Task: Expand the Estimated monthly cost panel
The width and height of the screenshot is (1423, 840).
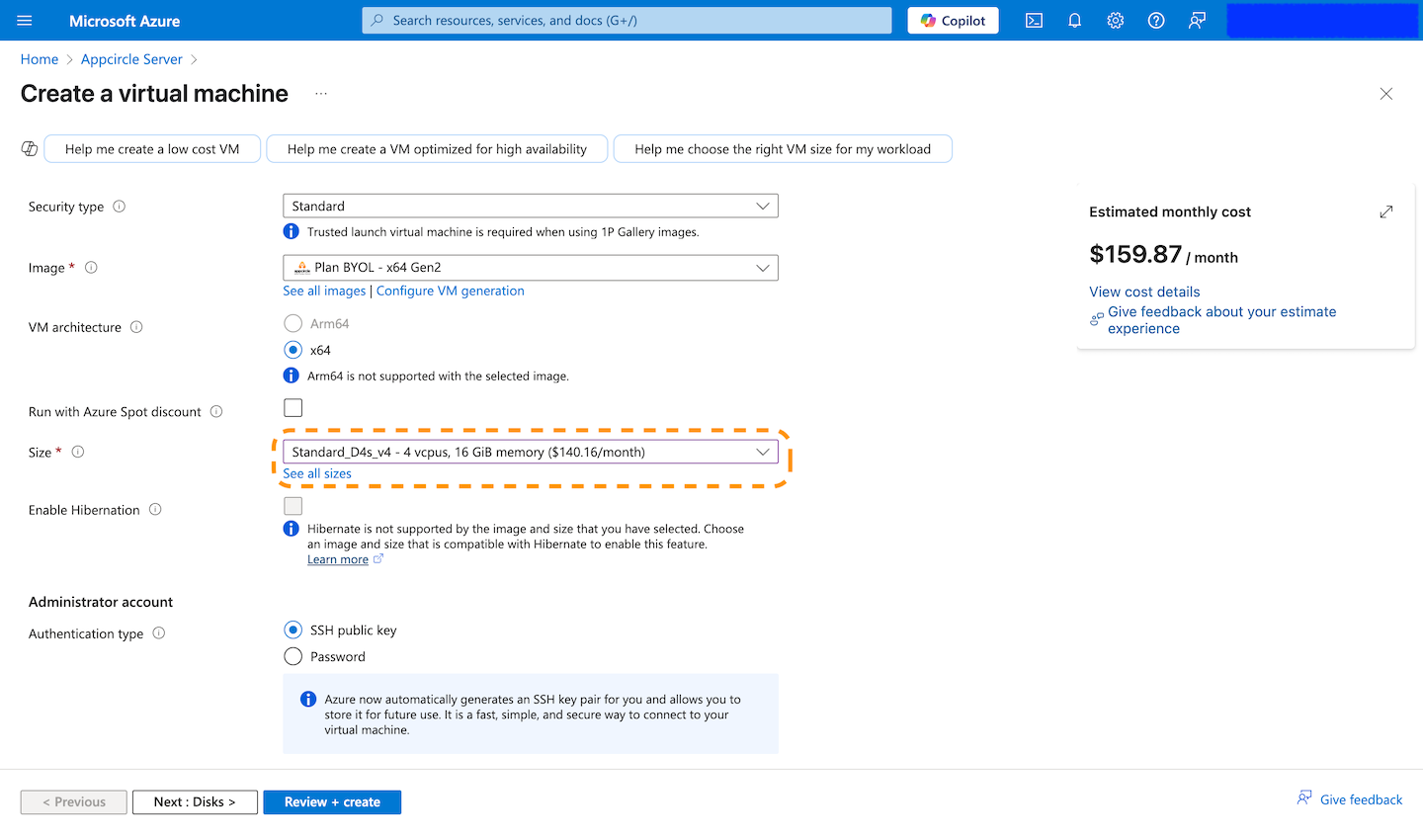Action: click(x=1385, y=211)
